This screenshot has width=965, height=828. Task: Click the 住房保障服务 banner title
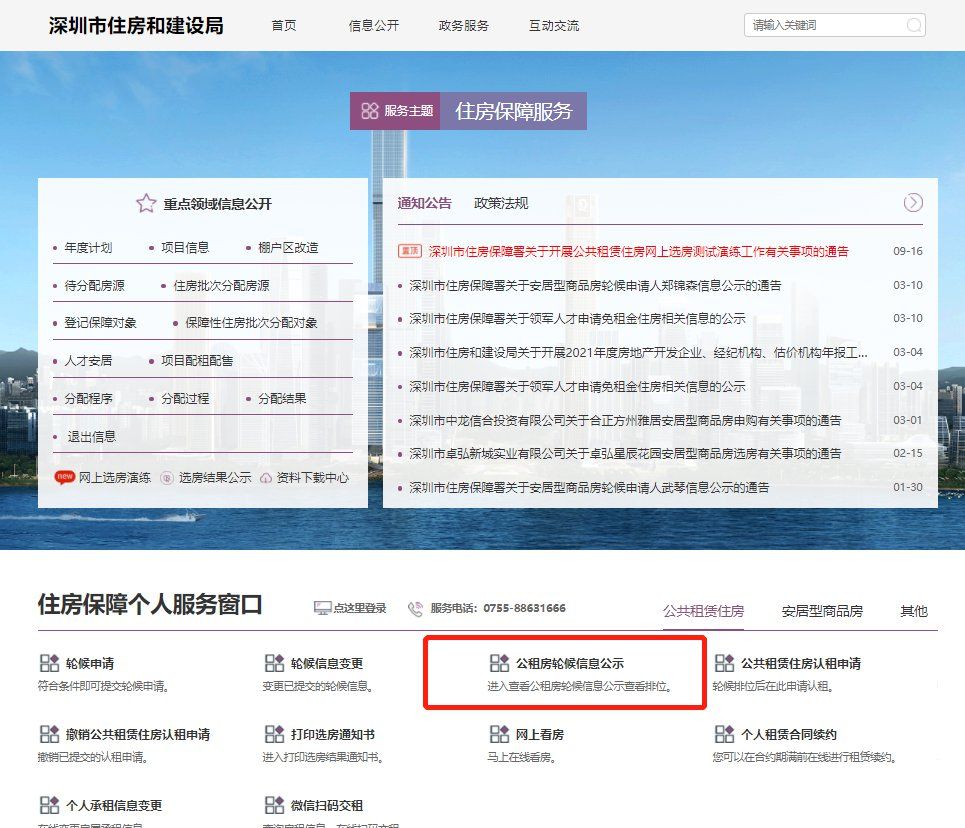[514, 111]
